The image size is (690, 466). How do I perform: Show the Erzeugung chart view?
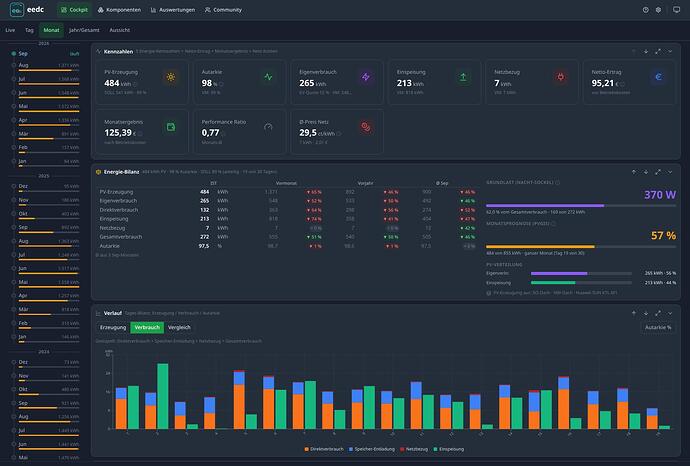(x=113, y=327)
